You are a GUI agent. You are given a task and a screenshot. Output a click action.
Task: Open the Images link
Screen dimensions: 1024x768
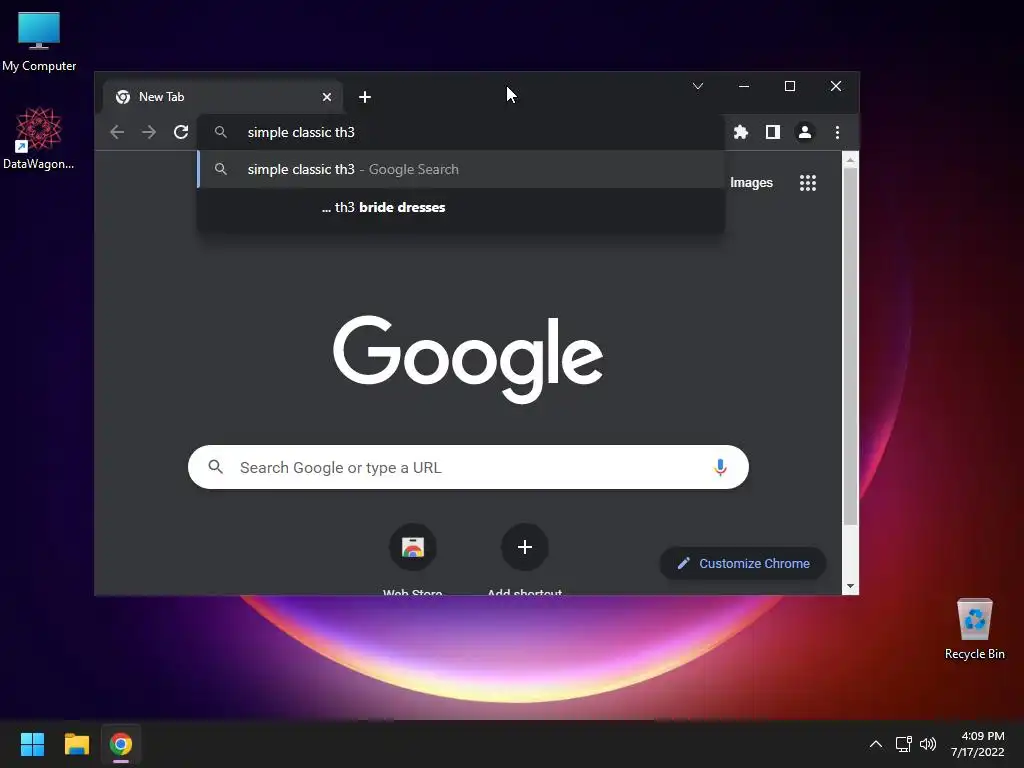pos(751,183)
